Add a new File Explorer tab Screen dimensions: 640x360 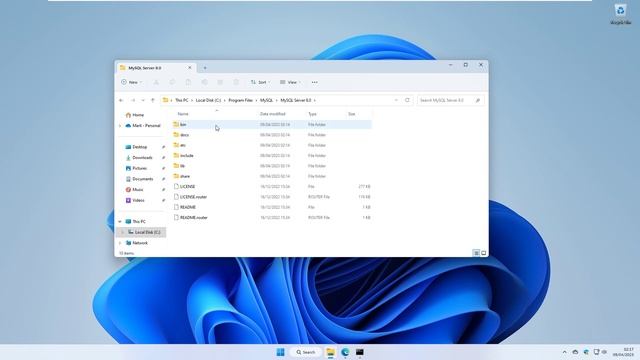(205, 68)
